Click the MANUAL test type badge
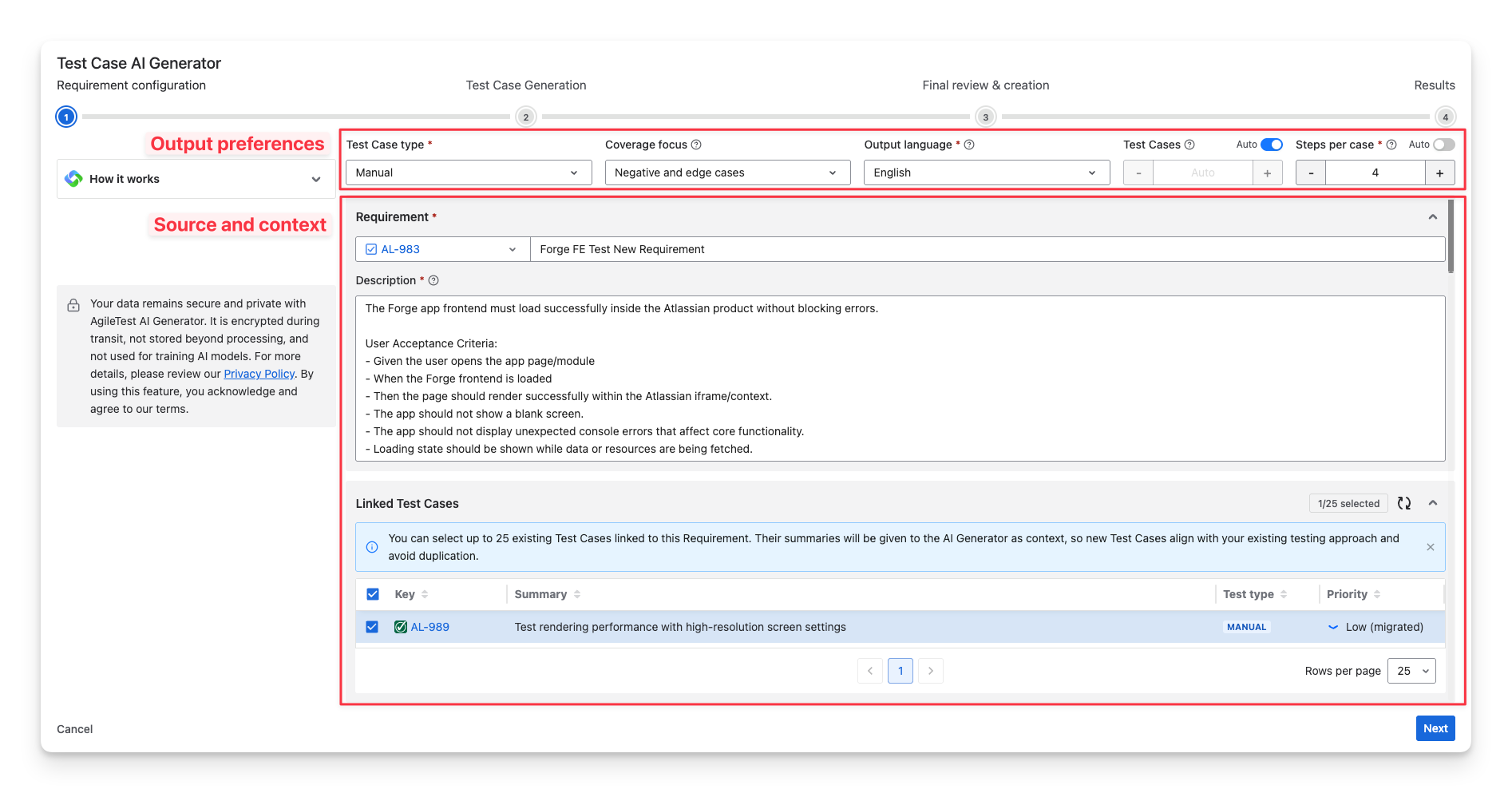The image size is (1512, 793). [1247, 627]
